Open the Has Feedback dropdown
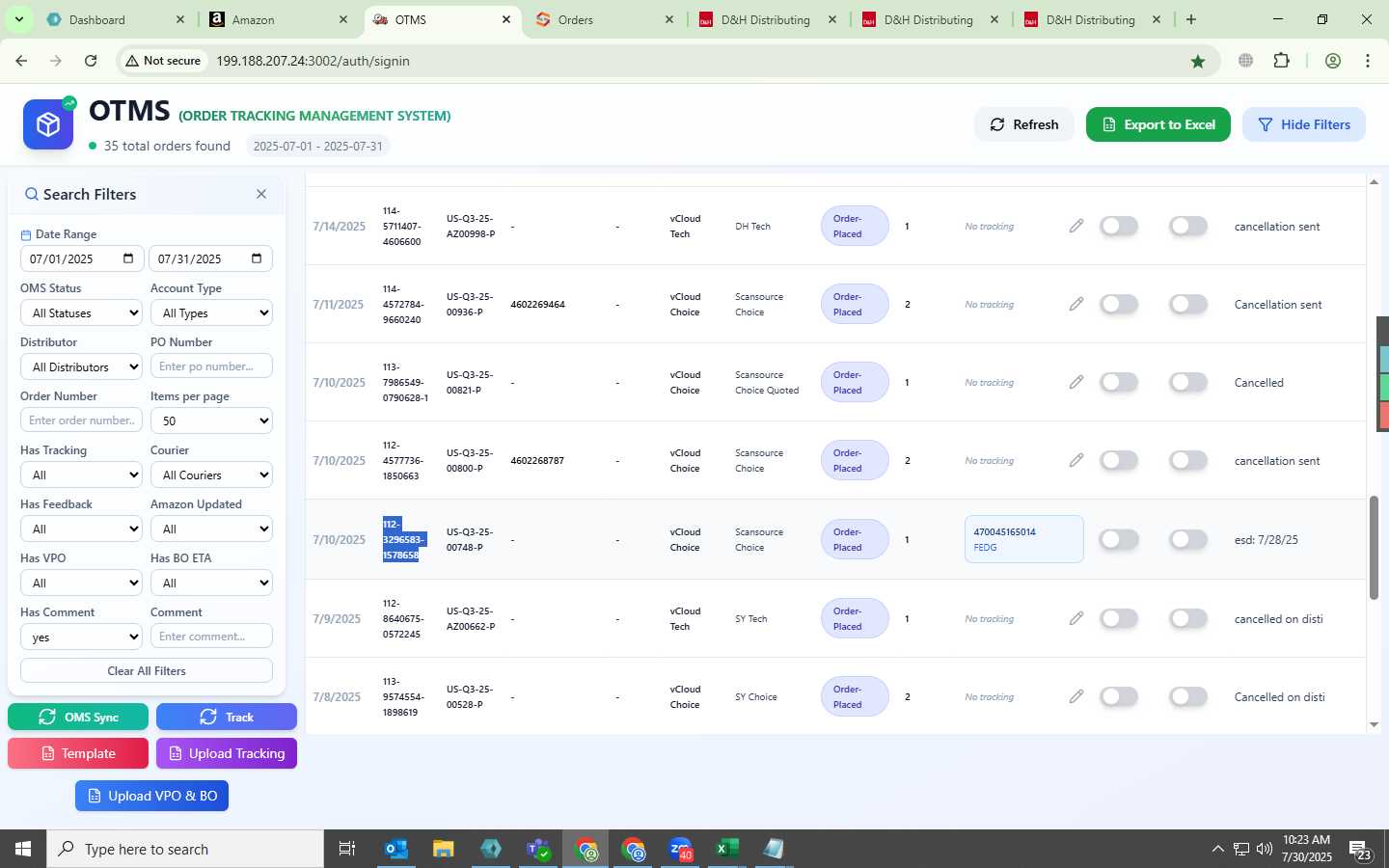The image size is (1389, 868). click(x=82, y=529)
